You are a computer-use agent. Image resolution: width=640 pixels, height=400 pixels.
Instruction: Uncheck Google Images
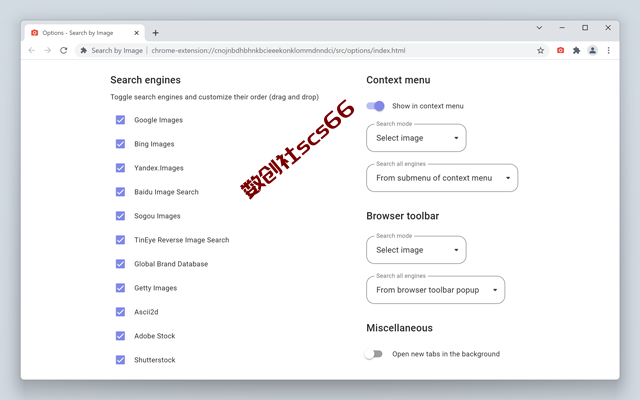[x=120, y=120]
